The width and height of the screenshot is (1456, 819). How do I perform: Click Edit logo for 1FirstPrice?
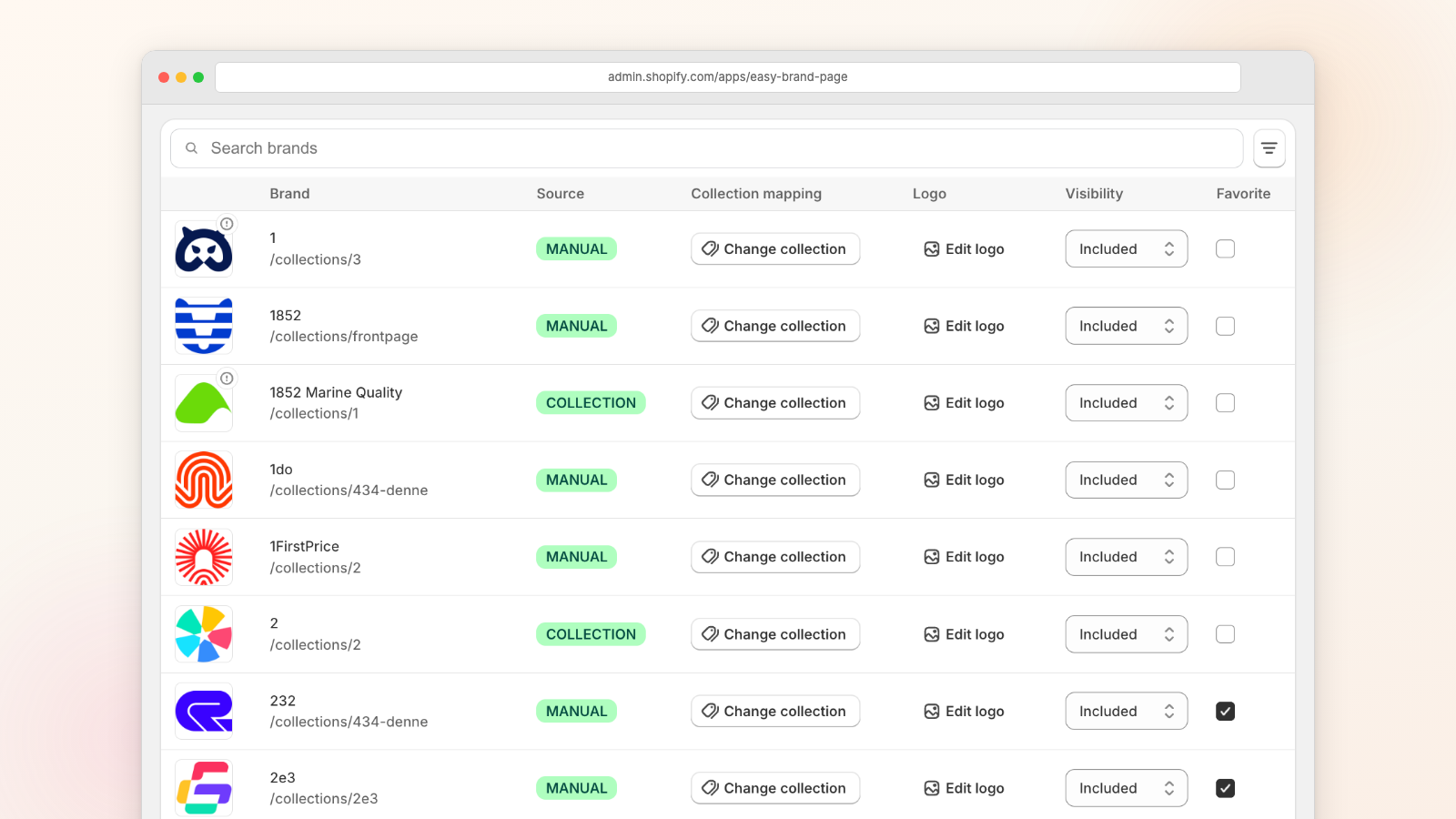click(964, 557)
